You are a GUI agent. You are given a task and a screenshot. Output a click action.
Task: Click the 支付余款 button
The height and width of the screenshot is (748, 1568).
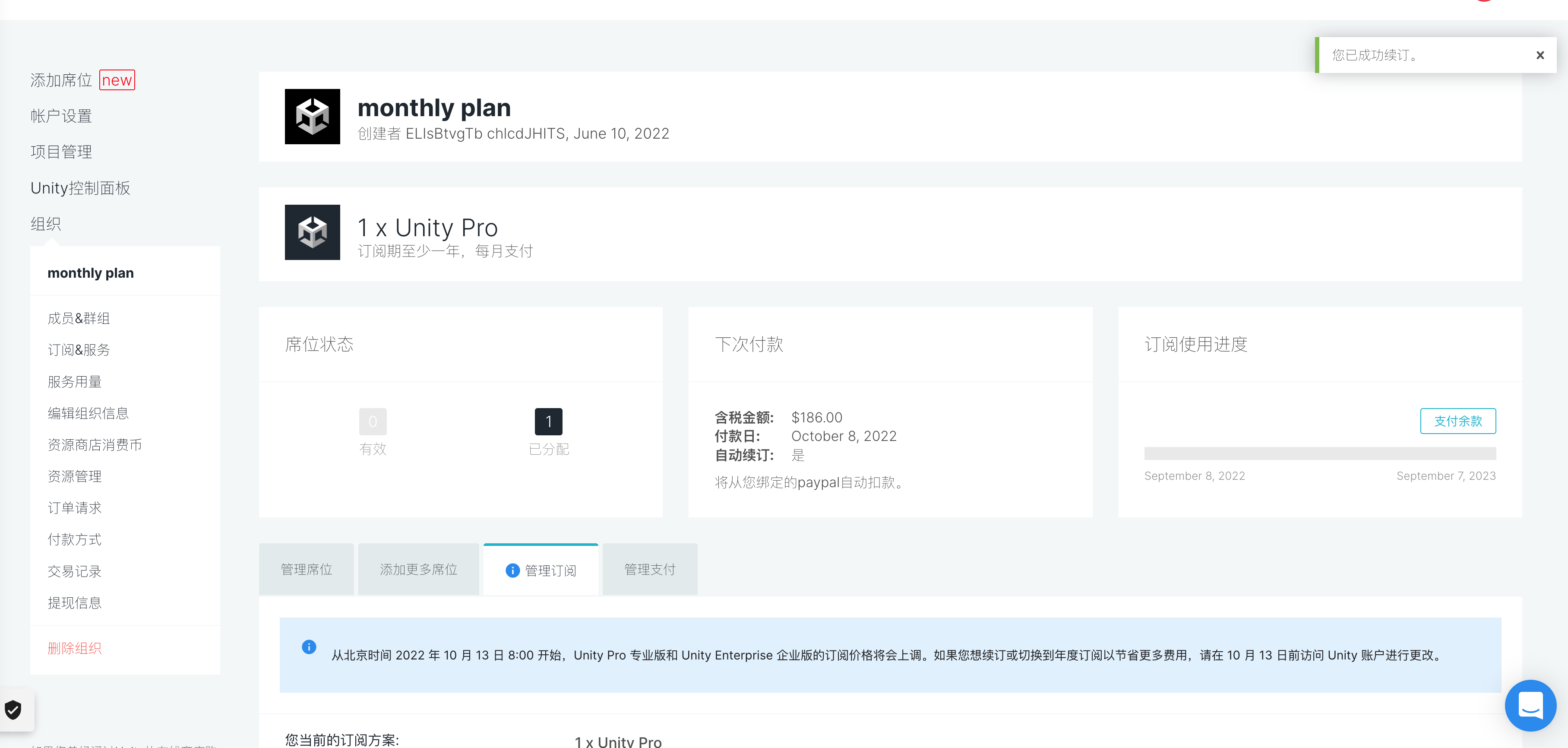(x=1458, y=421)
